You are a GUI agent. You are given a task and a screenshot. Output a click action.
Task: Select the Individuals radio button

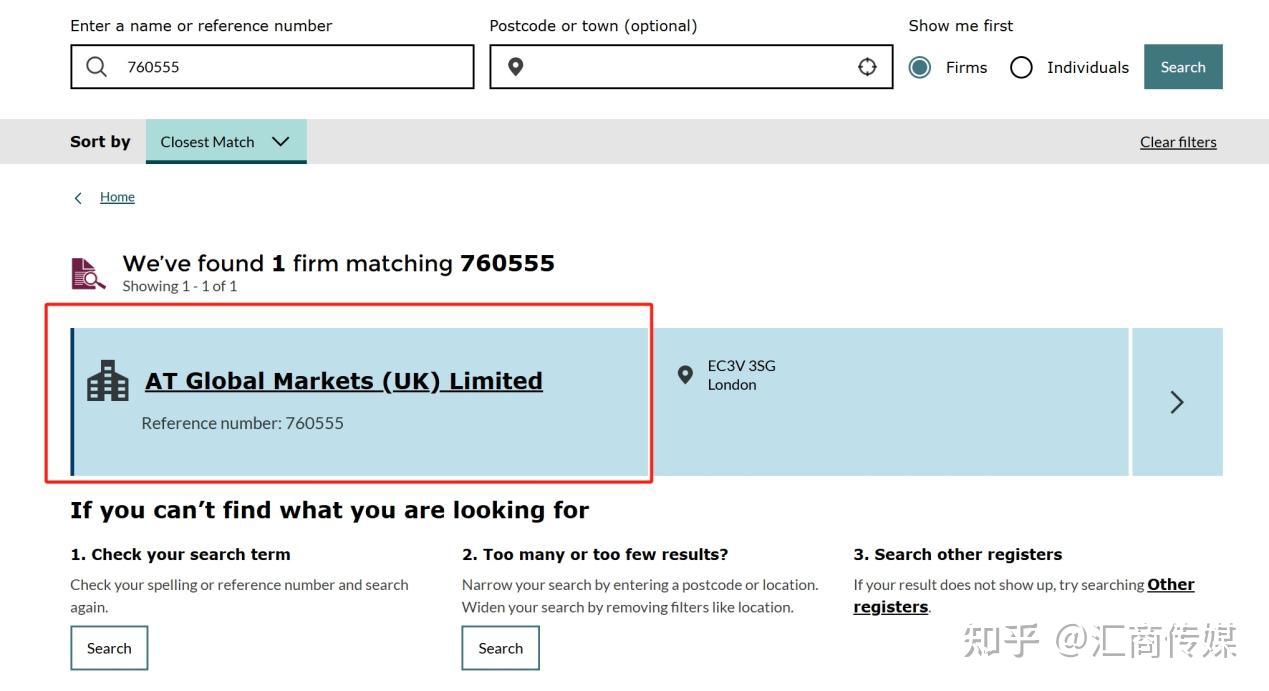[x=1021, y=67]
